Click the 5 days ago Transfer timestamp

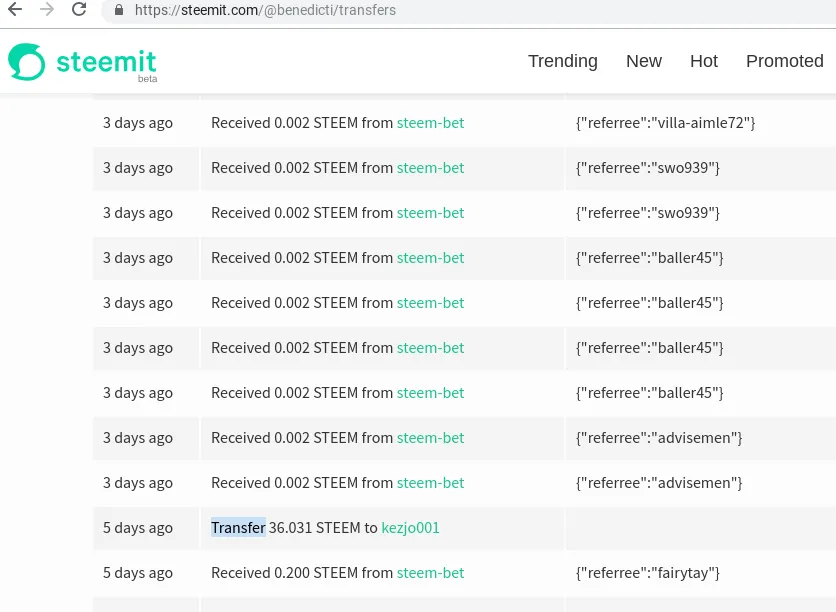138,528
